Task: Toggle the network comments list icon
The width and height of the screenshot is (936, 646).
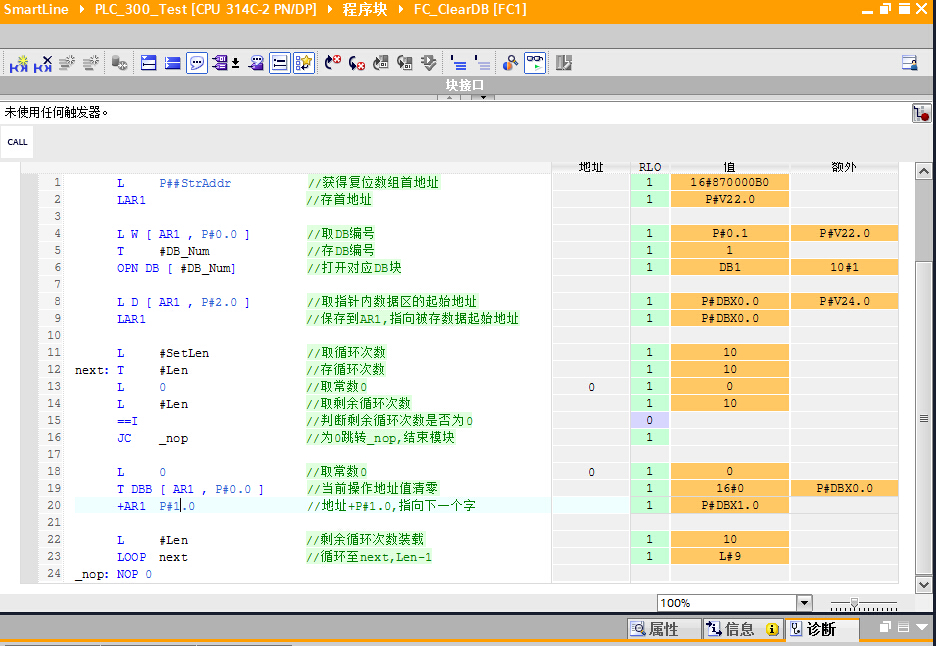Action: [279, 63]
